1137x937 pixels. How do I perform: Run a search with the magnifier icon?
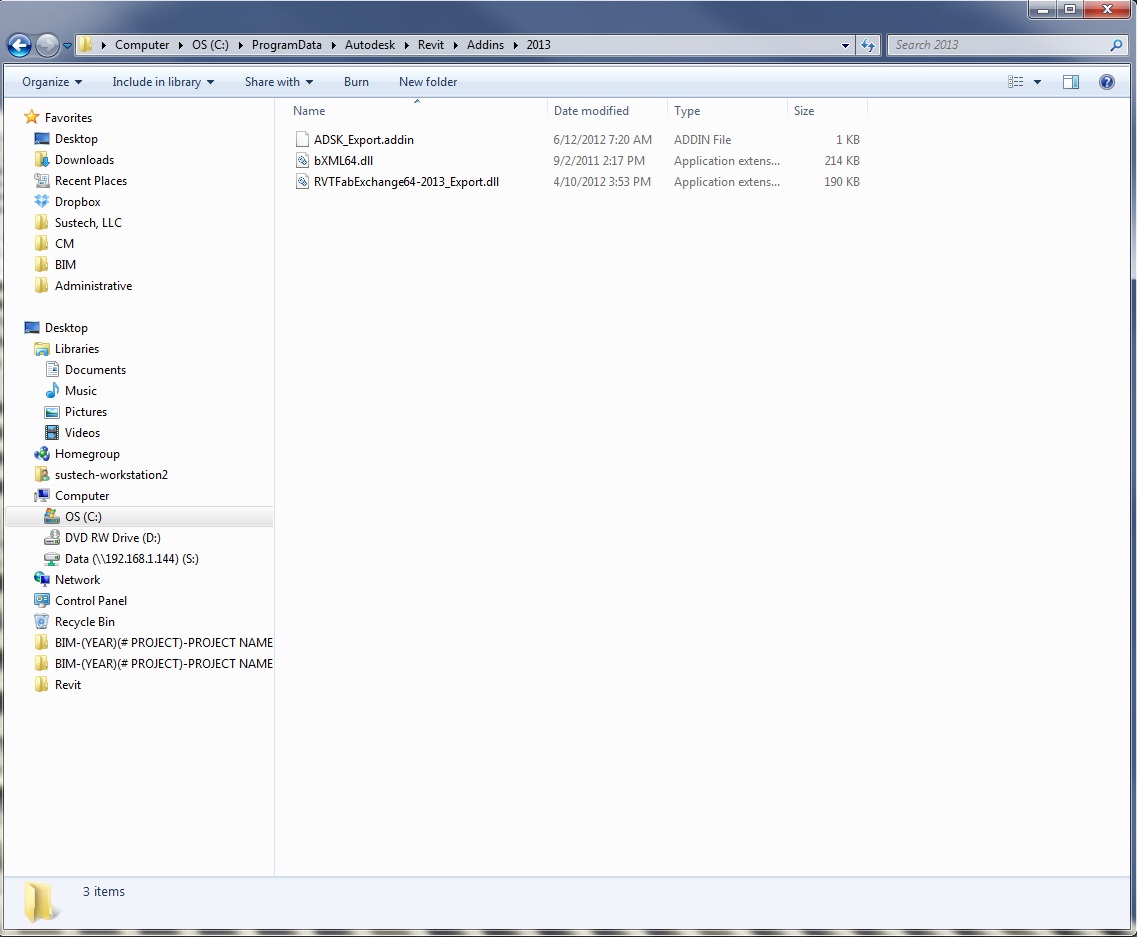[x=1117, y=45]
